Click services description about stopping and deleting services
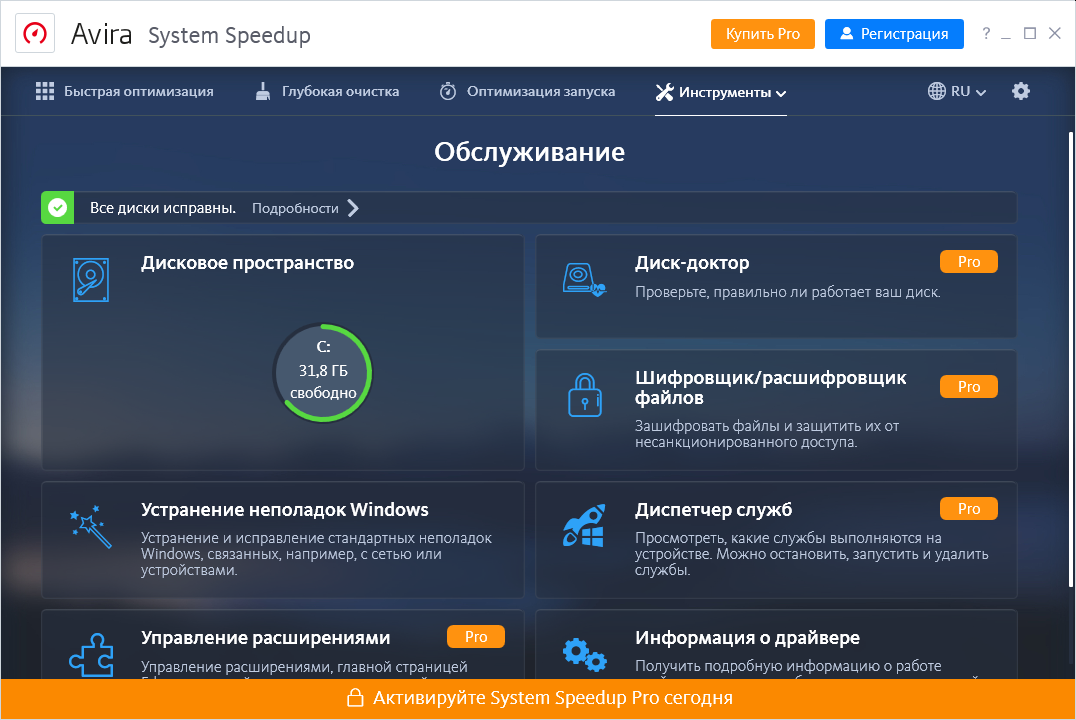 tap(812, 554)
